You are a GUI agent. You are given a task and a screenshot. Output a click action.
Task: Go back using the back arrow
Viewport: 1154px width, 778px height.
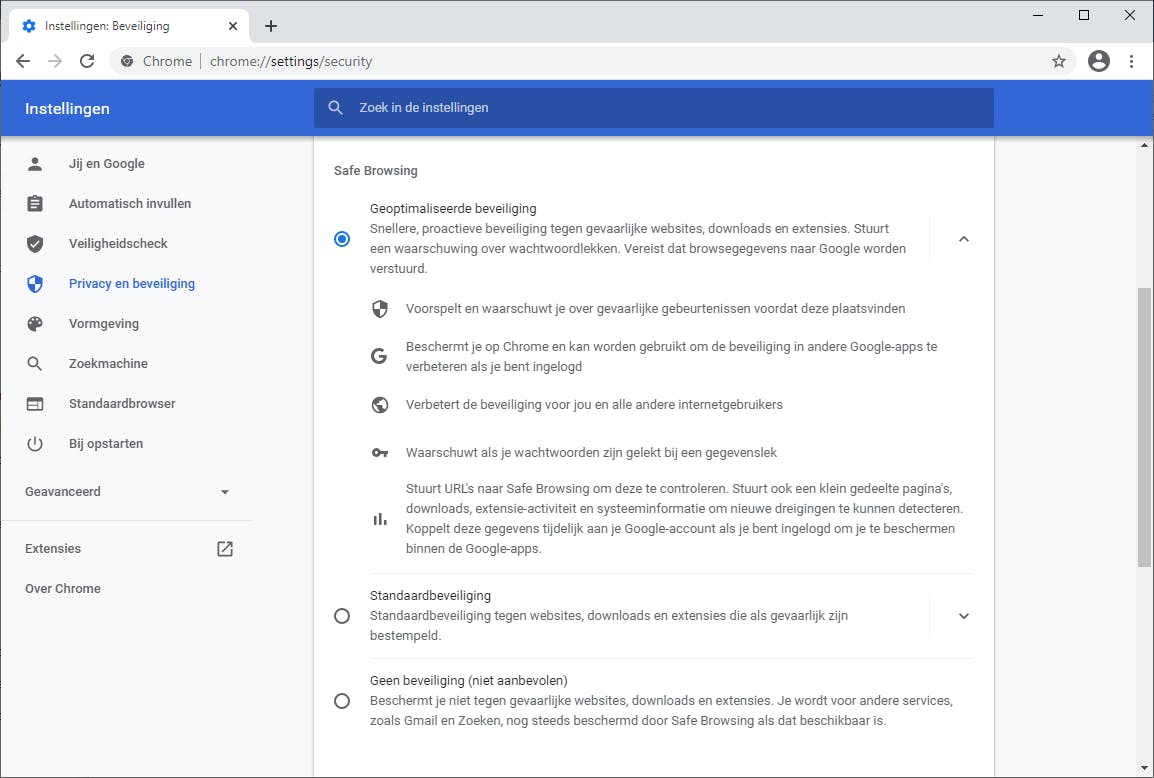click(23, 61)
